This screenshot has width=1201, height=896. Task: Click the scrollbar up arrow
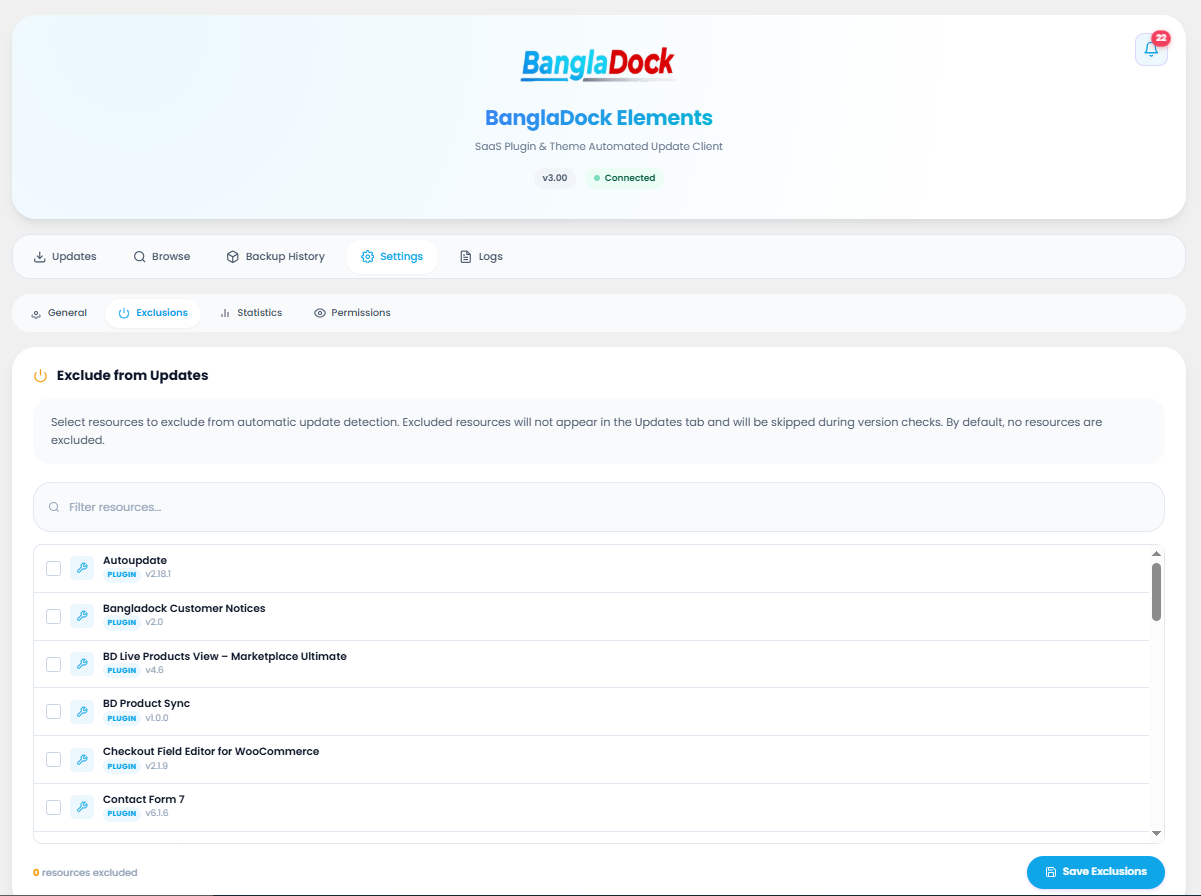[1156, 553]
